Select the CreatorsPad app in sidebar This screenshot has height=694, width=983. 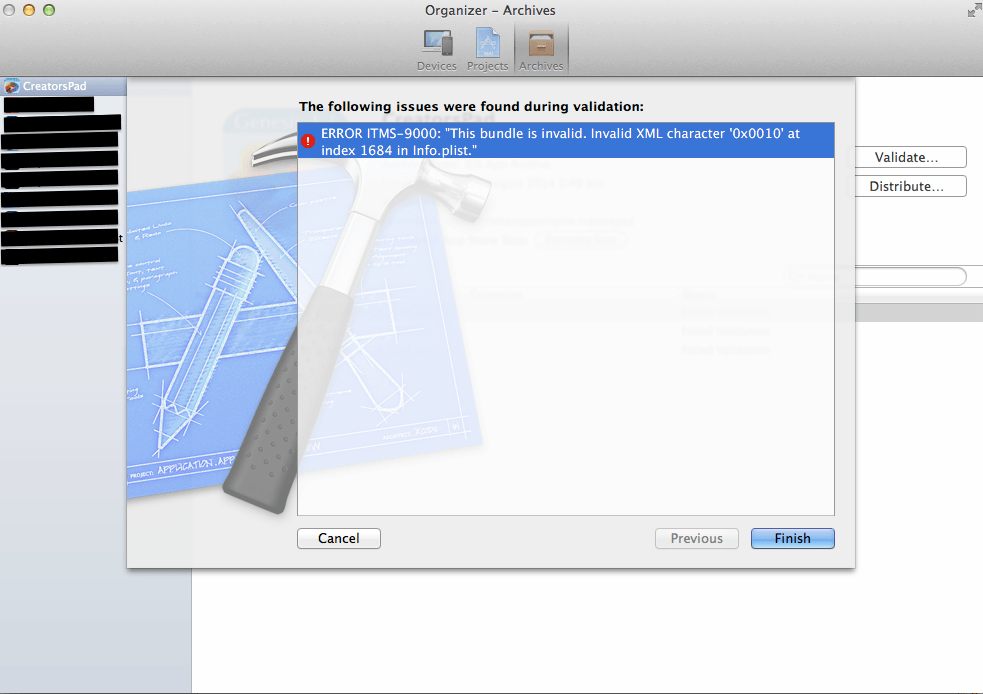(63, 86)
